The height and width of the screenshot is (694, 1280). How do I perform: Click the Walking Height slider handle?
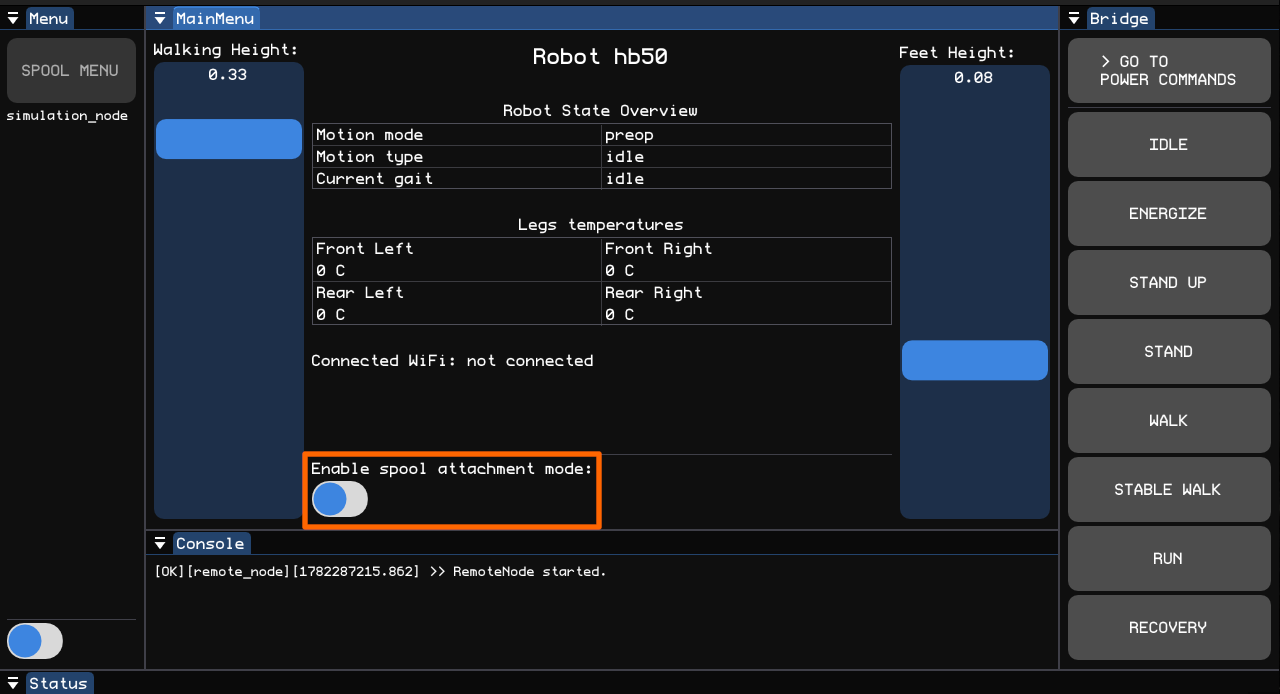tap(229, 139)
